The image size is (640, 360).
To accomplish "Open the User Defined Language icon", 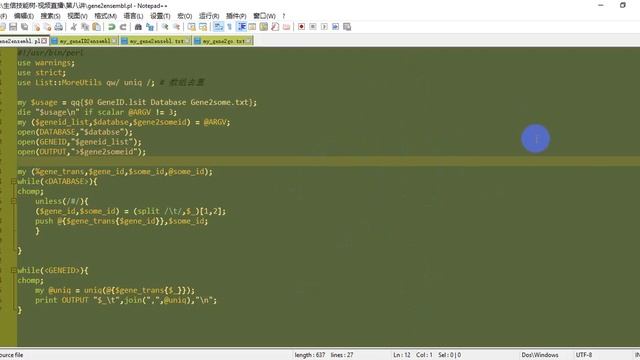I will (252, 27).
